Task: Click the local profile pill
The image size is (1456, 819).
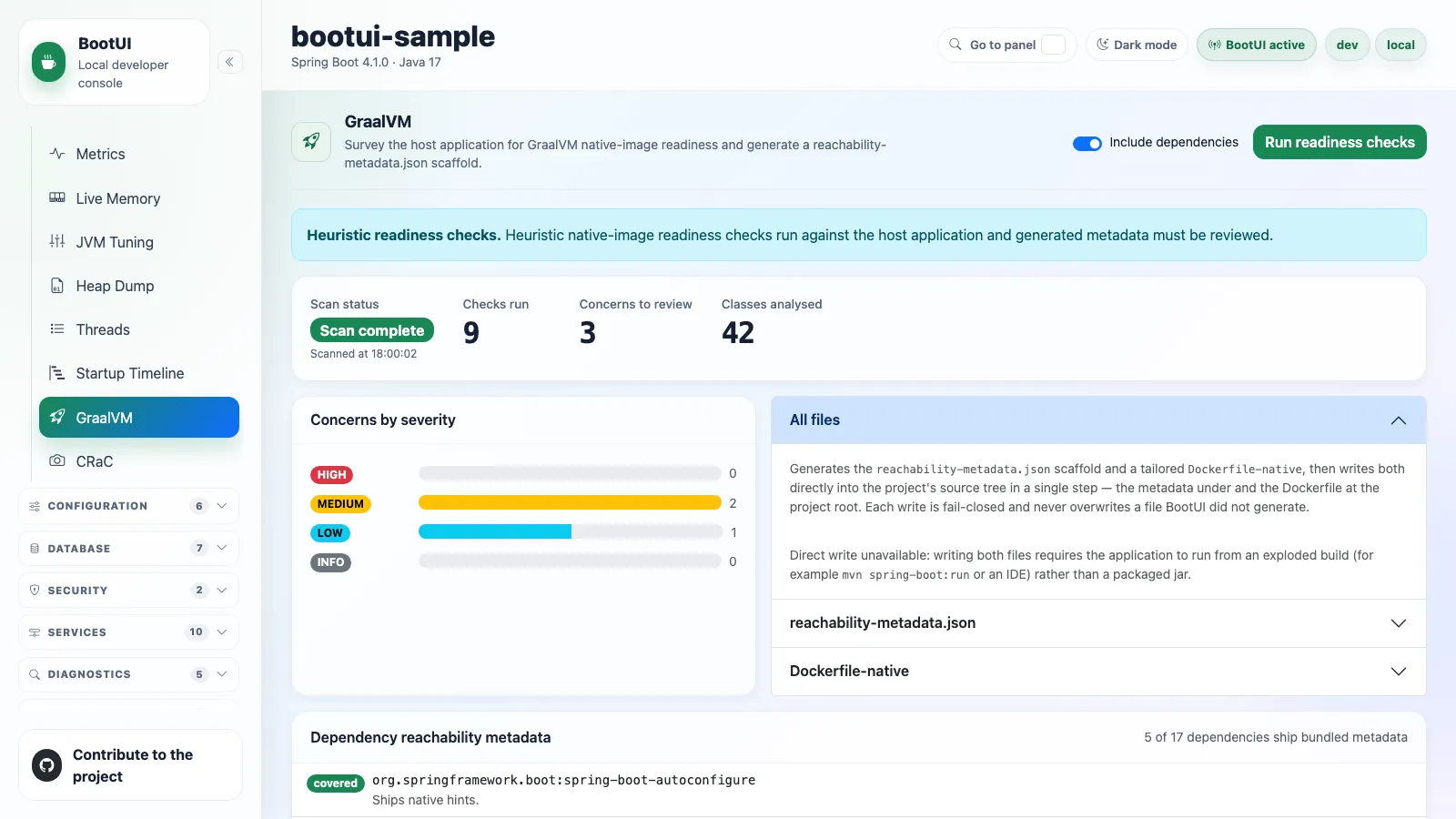Action: coord(1400,45)
